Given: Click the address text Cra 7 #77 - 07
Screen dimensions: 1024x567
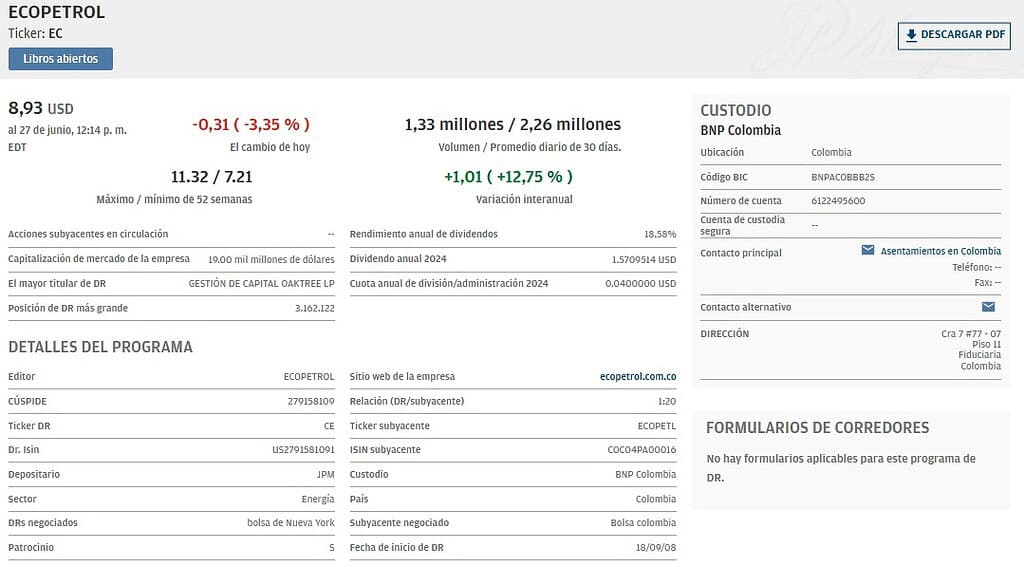Looking at the screenshot, I should point(970,333).
